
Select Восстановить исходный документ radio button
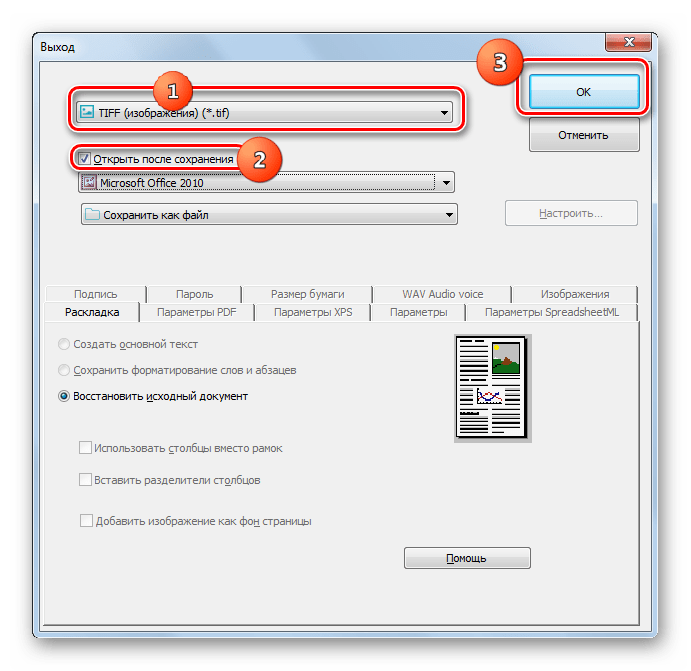[x=64, y=396]
